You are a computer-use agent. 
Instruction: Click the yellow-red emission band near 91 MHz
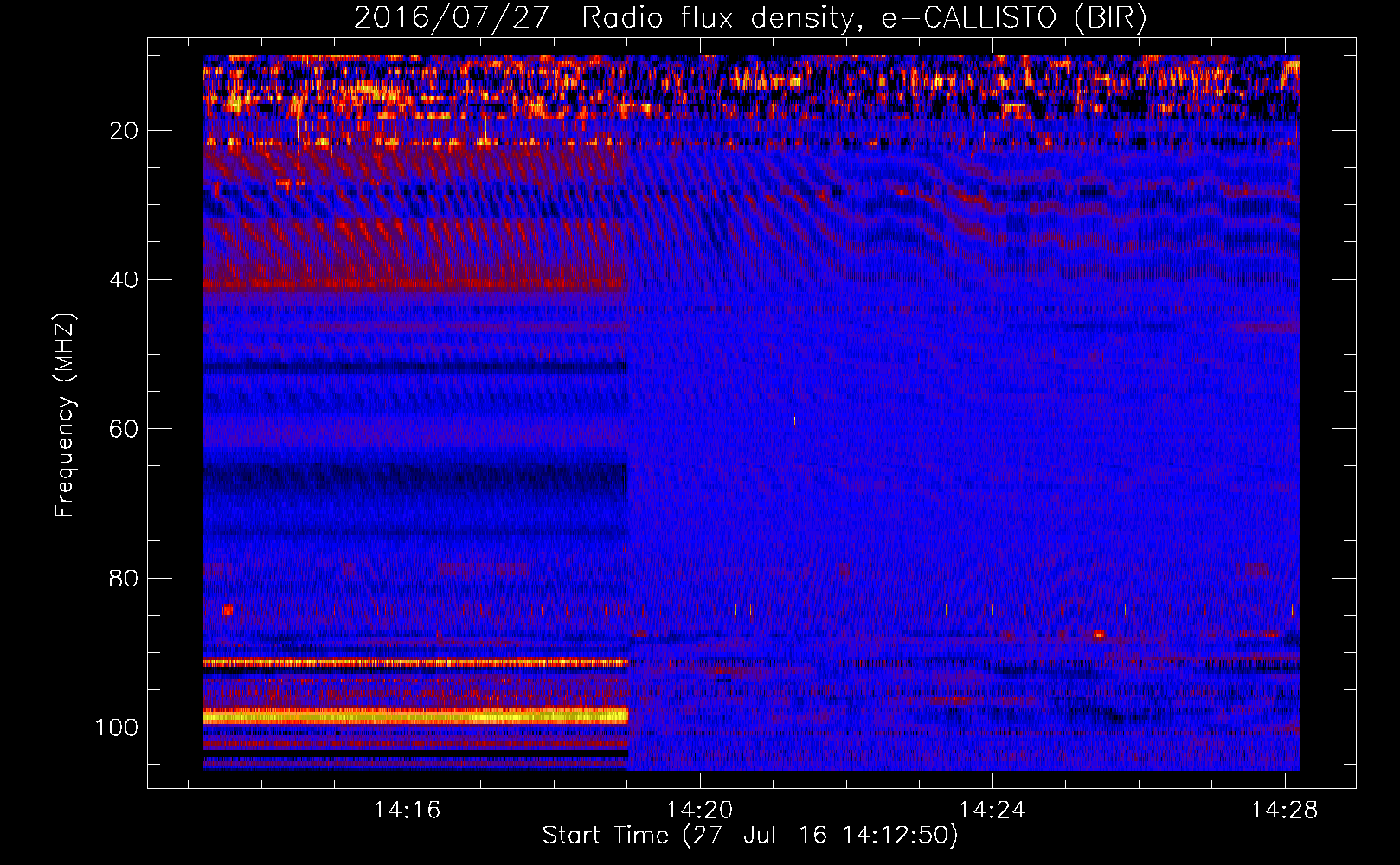(415, 663)
